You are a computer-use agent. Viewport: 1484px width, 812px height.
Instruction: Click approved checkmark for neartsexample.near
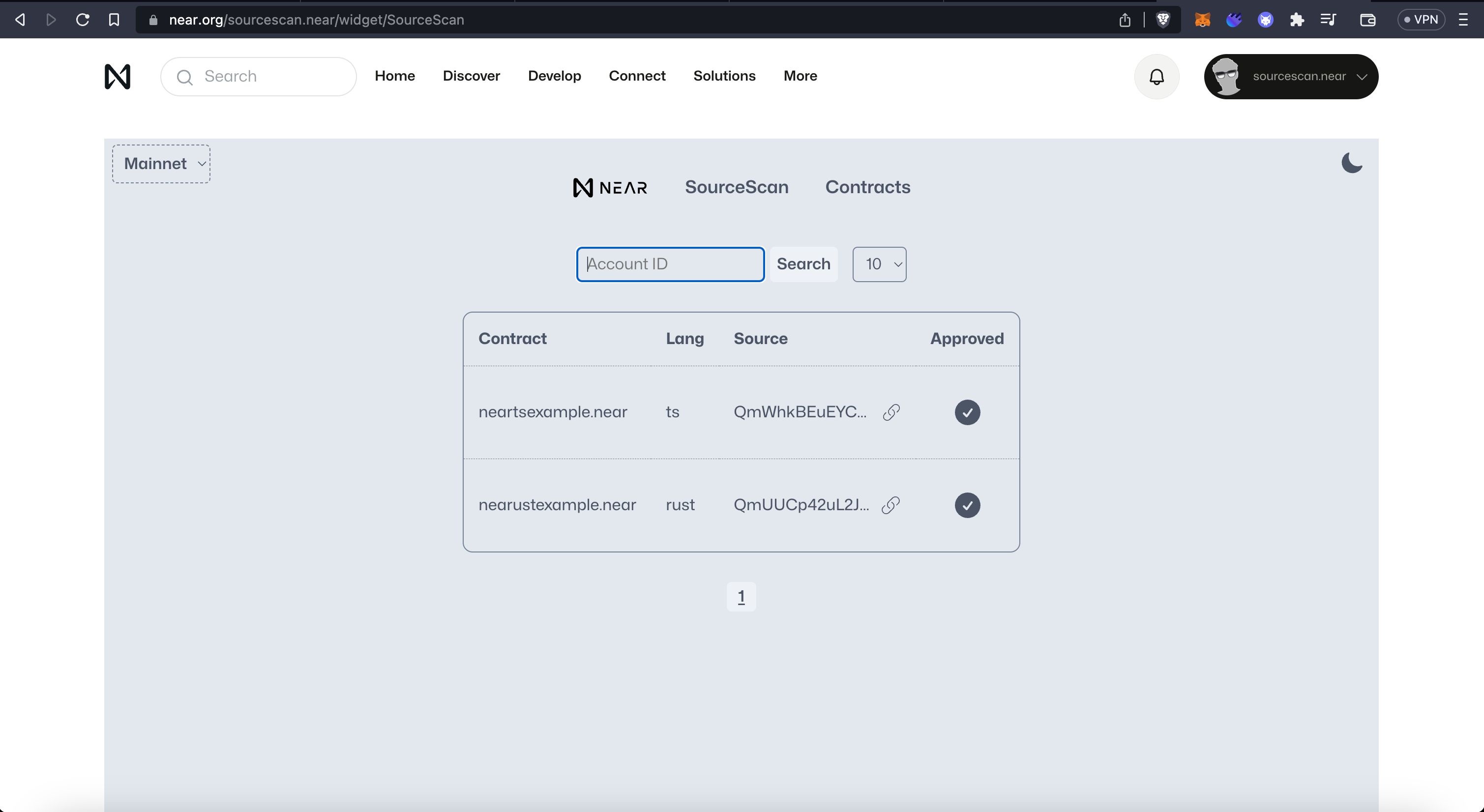coord(967,412)
